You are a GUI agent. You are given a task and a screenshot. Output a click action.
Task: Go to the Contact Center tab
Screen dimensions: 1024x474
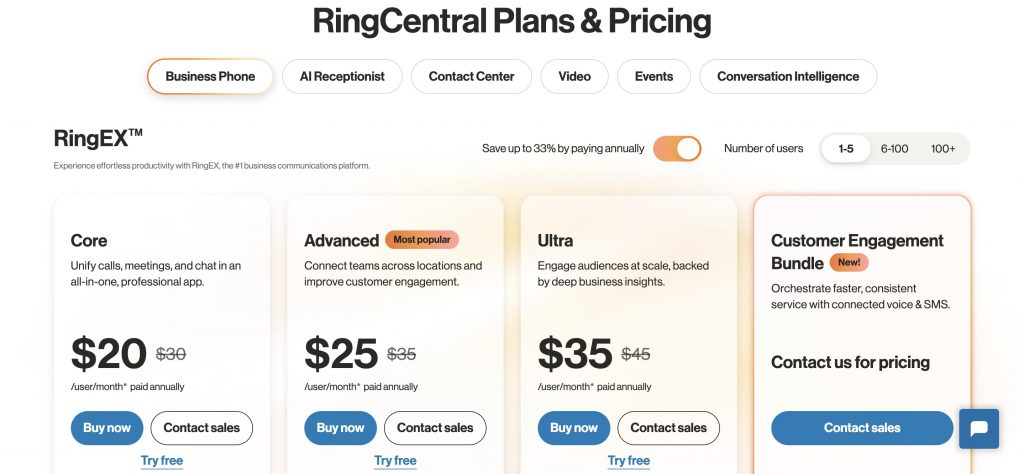pyautogui.click(x=471, y=76)
